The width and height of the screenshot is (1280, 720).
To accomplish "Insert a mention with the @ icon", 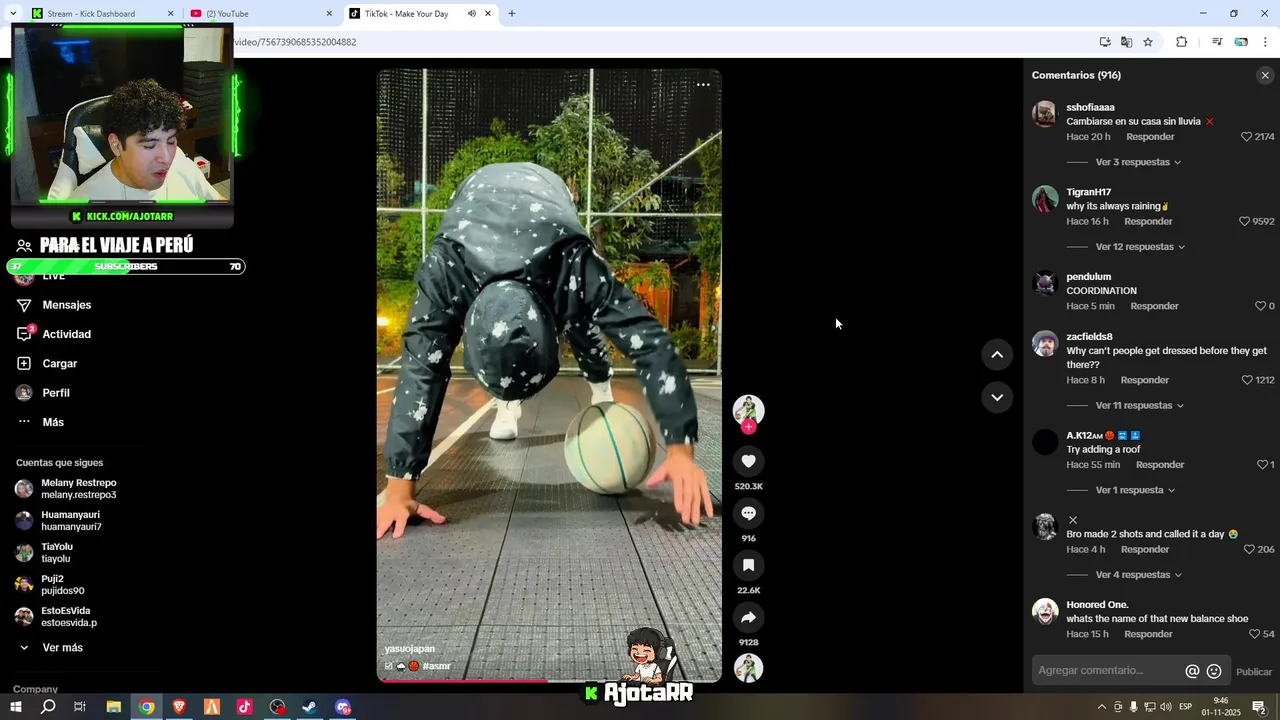I will coord(1192,671).
